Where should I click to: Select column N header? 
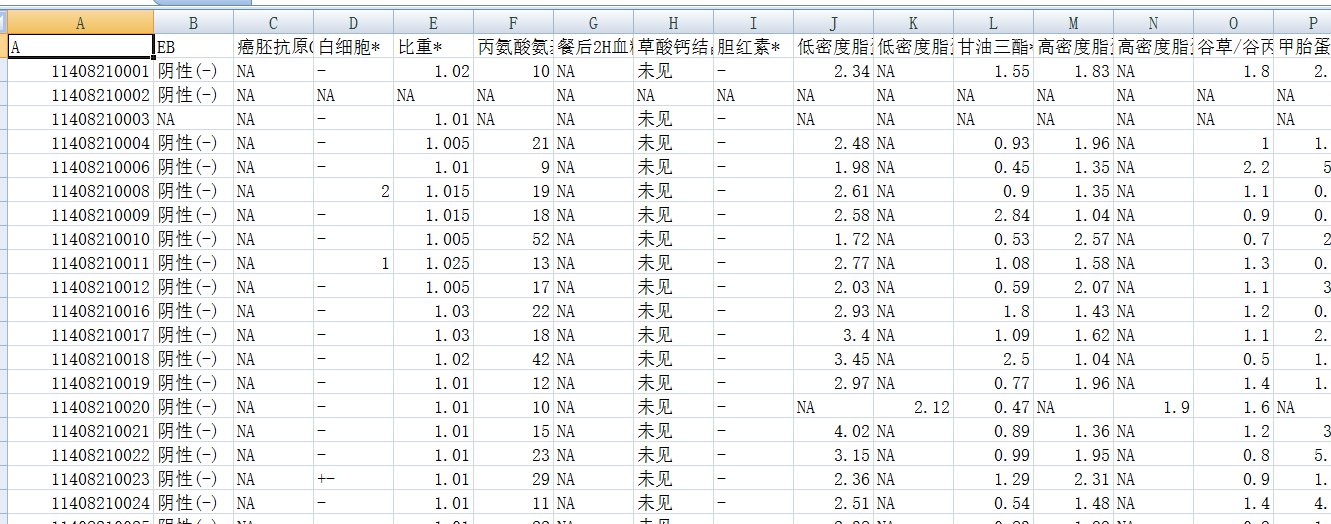[x=1153, y=23]
